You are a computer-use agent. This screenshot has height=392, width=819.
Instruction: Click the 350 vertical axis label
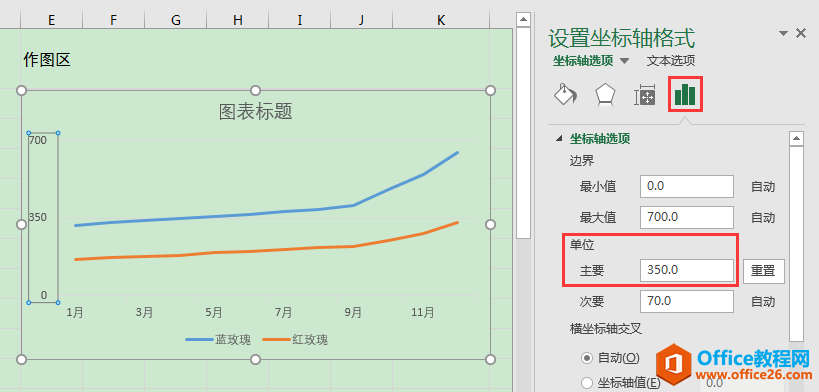pyautogui.click(x=38, y=217)
